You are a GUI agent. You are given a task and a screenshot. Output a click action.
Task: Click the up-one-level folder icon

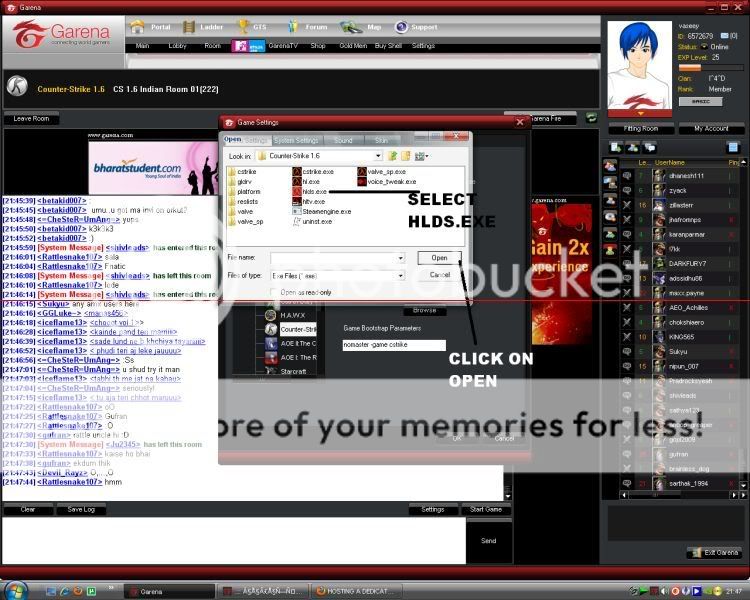point(393,156)
